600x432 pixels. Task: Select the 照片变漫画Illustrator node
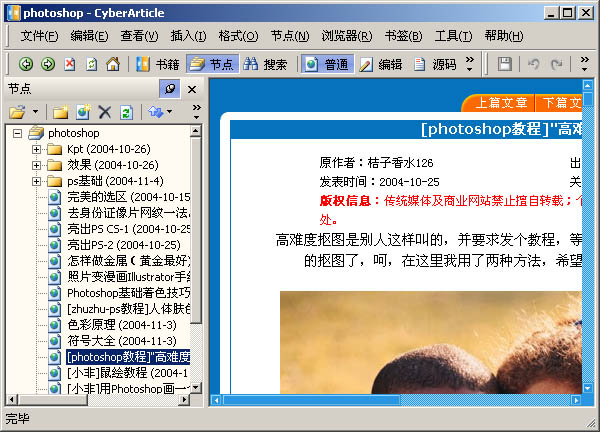click(x=129, y=277)
